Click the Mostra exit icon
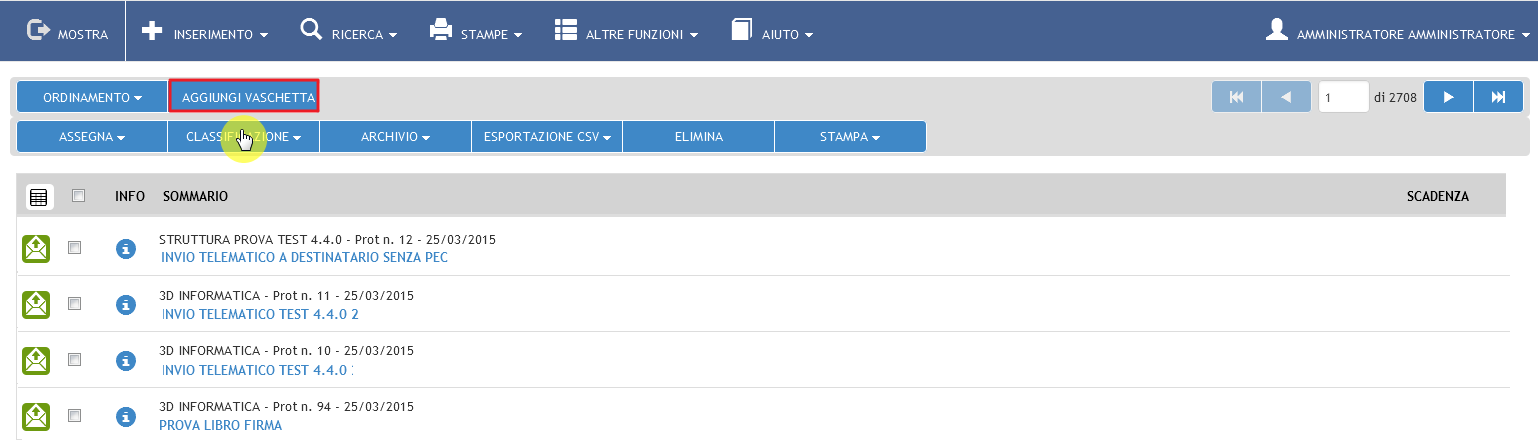Screen dimensions: 1538x440 pyautogui.click(x=37, y=31)
